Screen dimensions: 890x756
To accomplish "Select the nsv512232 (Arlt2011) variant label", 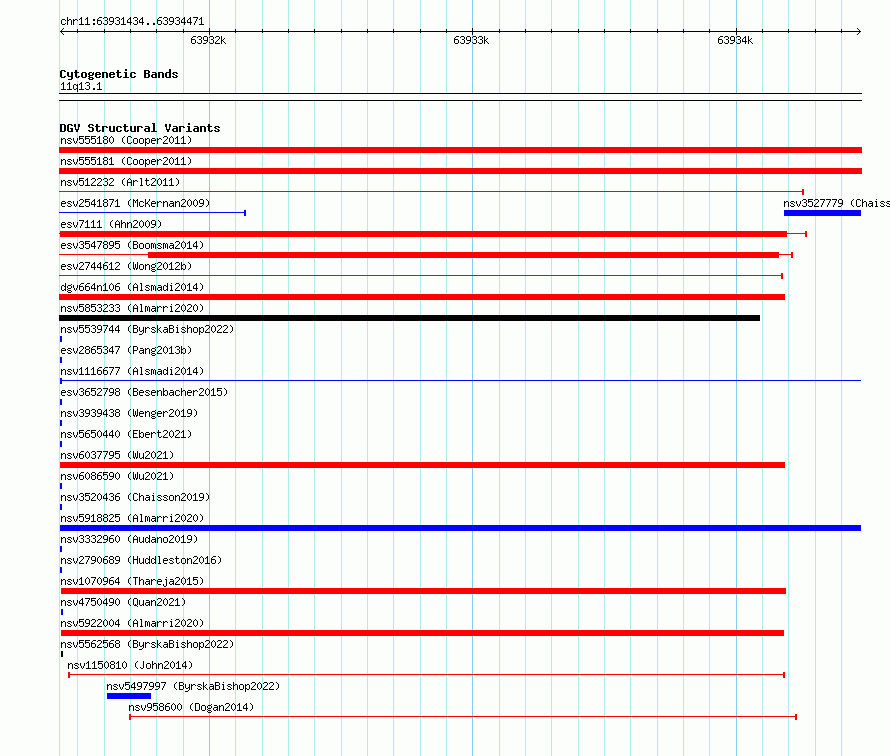I will (x=120, y=182).
